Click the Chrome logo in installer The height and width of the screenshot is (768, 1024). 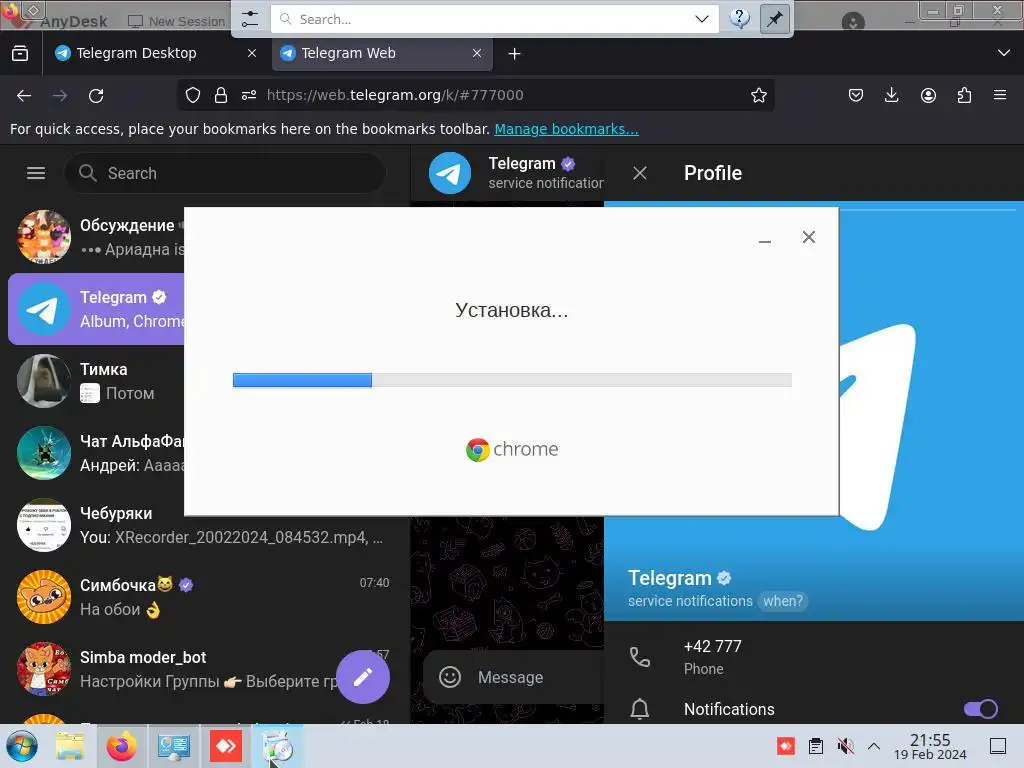click(512, 449)
